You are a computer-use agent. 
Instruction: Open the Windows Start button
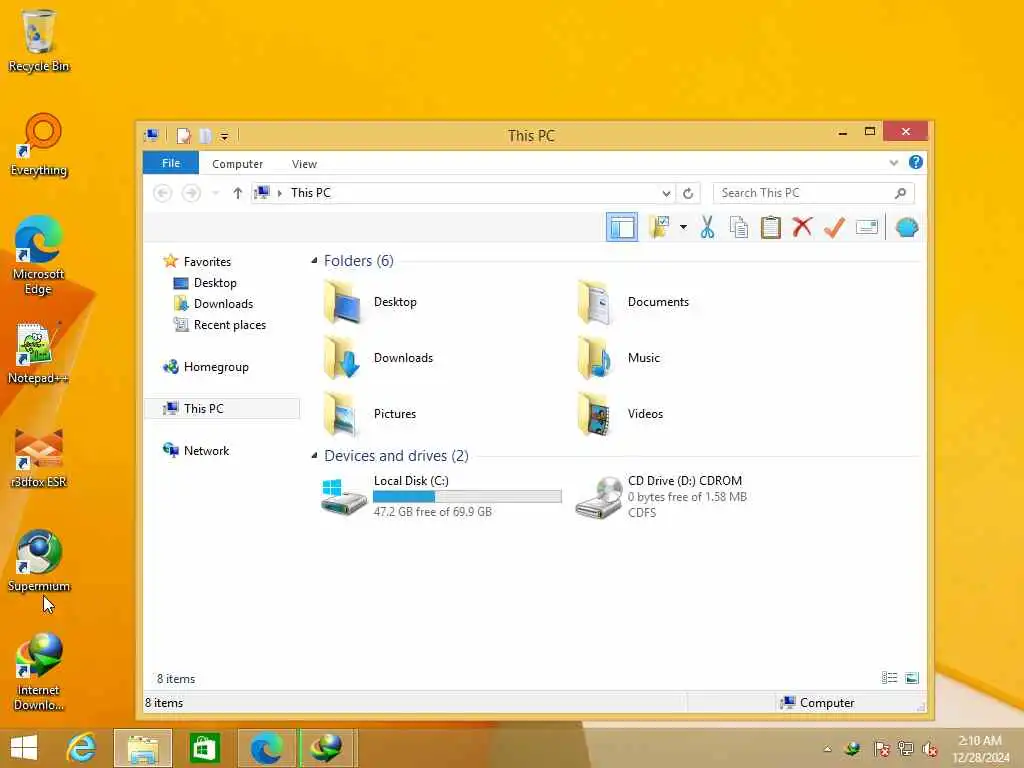click(x=24, y=748)
